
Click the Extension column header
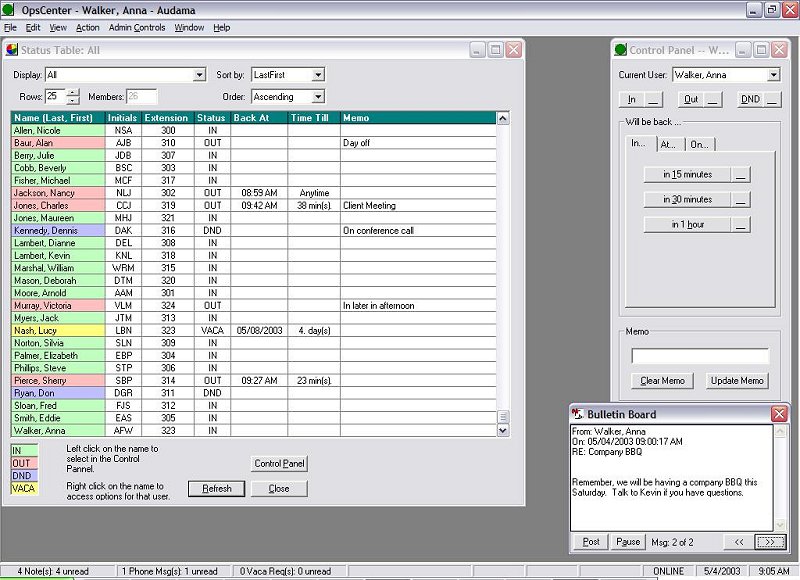click(x=167, y=118)
